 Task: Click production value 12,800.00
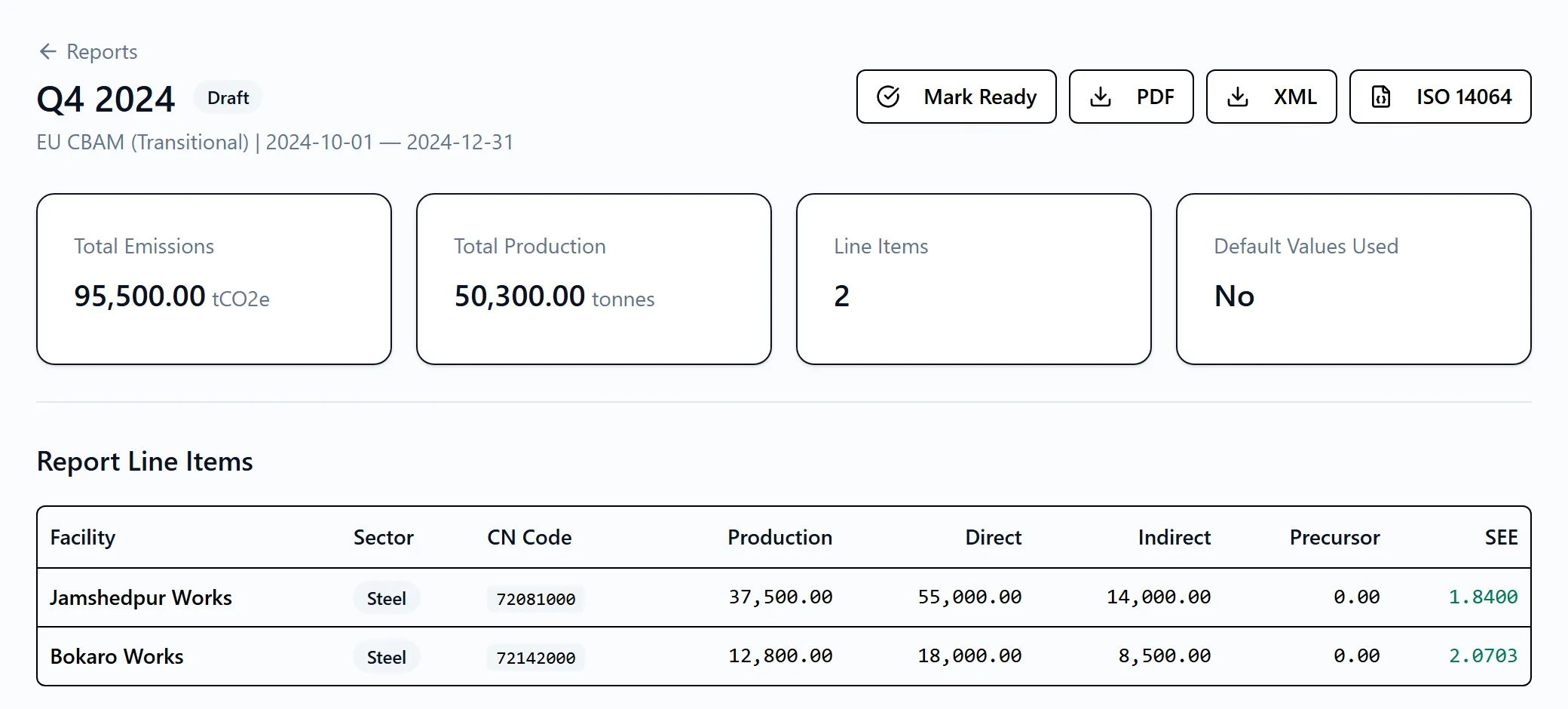(x=780, y=656)
